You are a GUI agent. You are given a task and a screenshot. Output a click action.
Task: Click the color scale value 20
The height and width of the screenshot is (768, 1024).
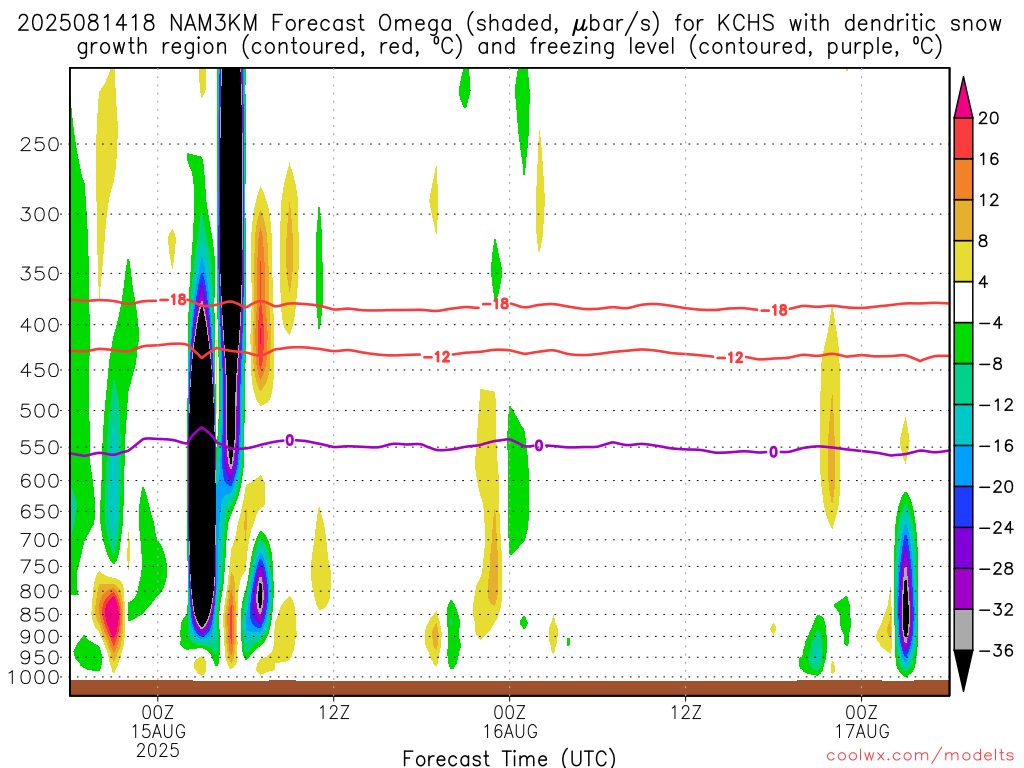click(x=989, y=118)
